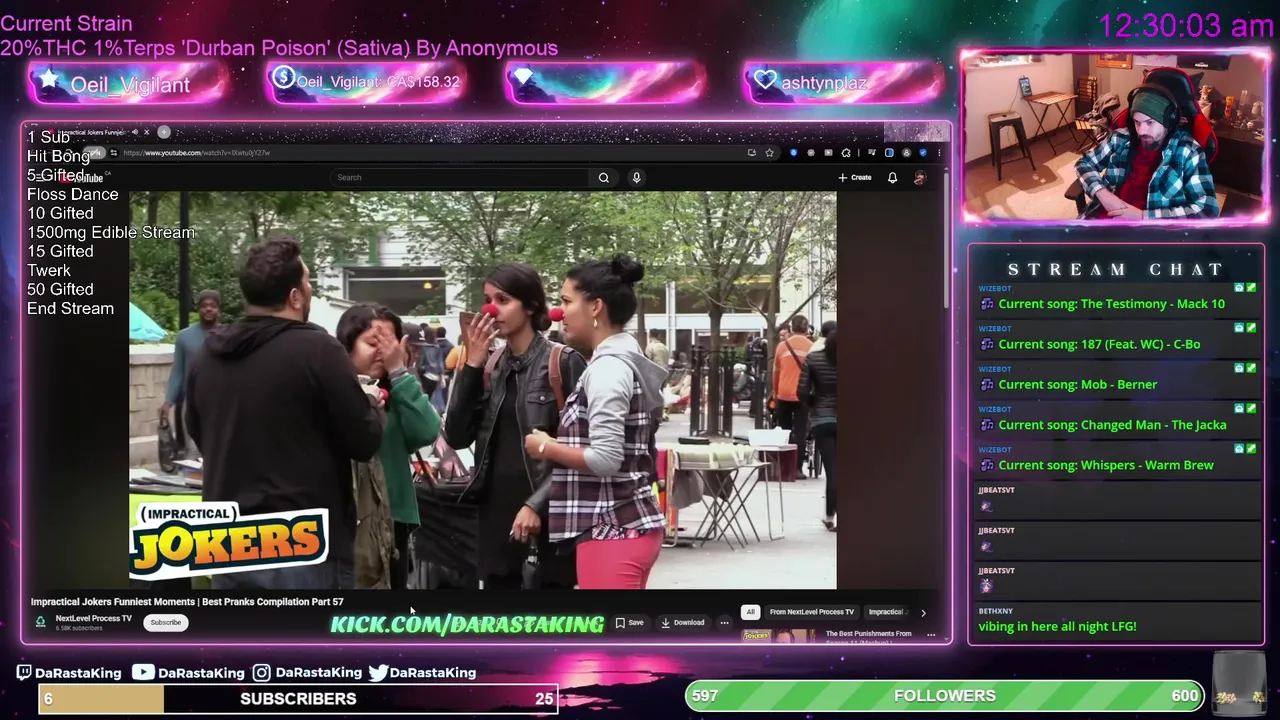The height and width of the screenshot is (720, 1280).
Task: Select the 'All' filter chip
Action: coord(750,612)
